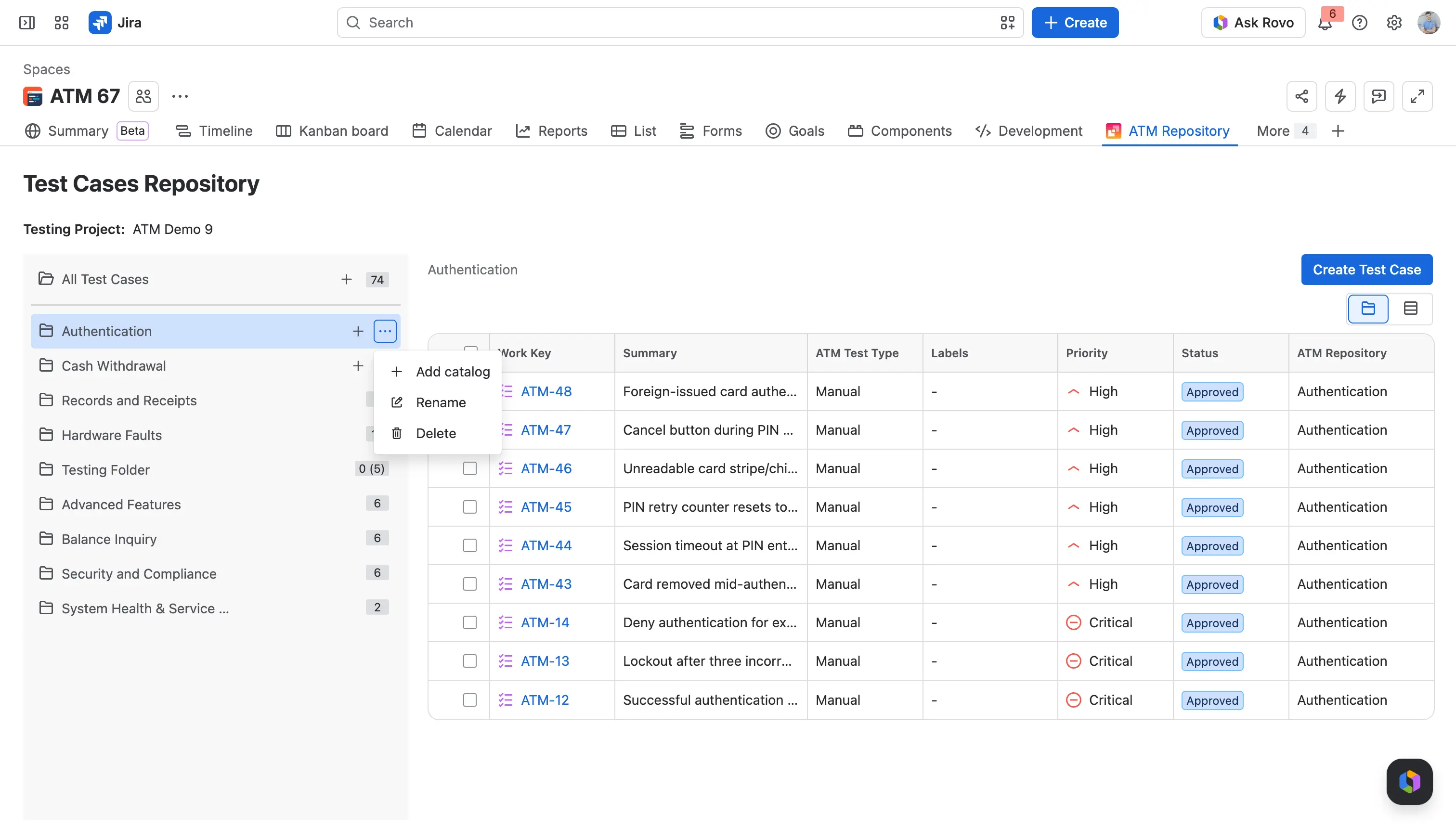Click the Search field

click(680, 23)
